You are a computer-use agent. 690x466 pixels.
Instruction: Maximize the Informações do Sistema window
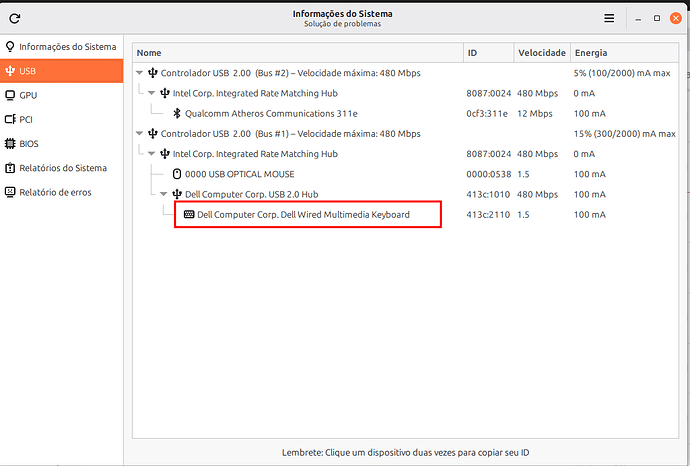(x=657, y=18)
